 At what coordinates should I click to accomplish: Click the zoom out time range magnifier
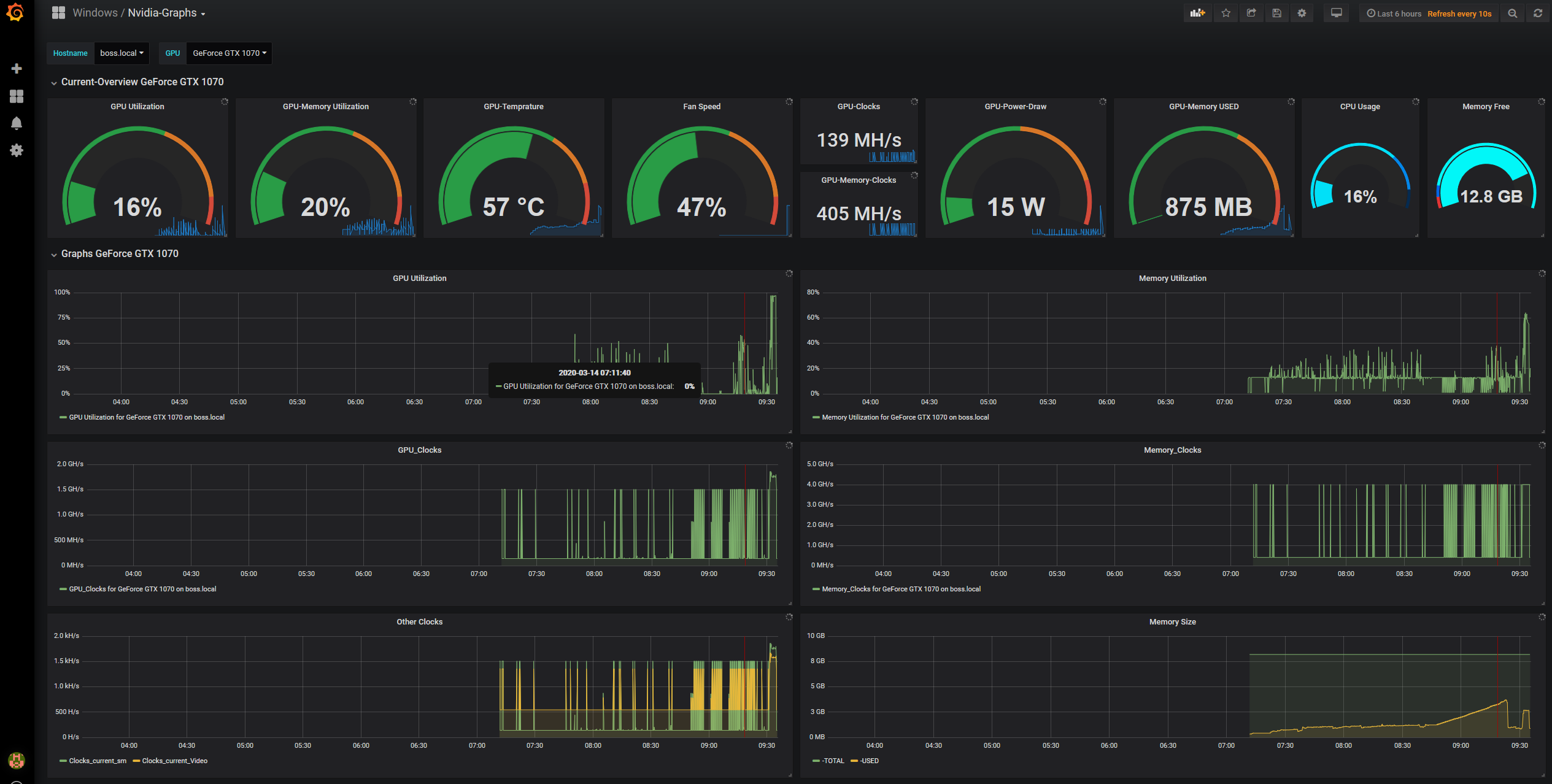pos(1513,13)
